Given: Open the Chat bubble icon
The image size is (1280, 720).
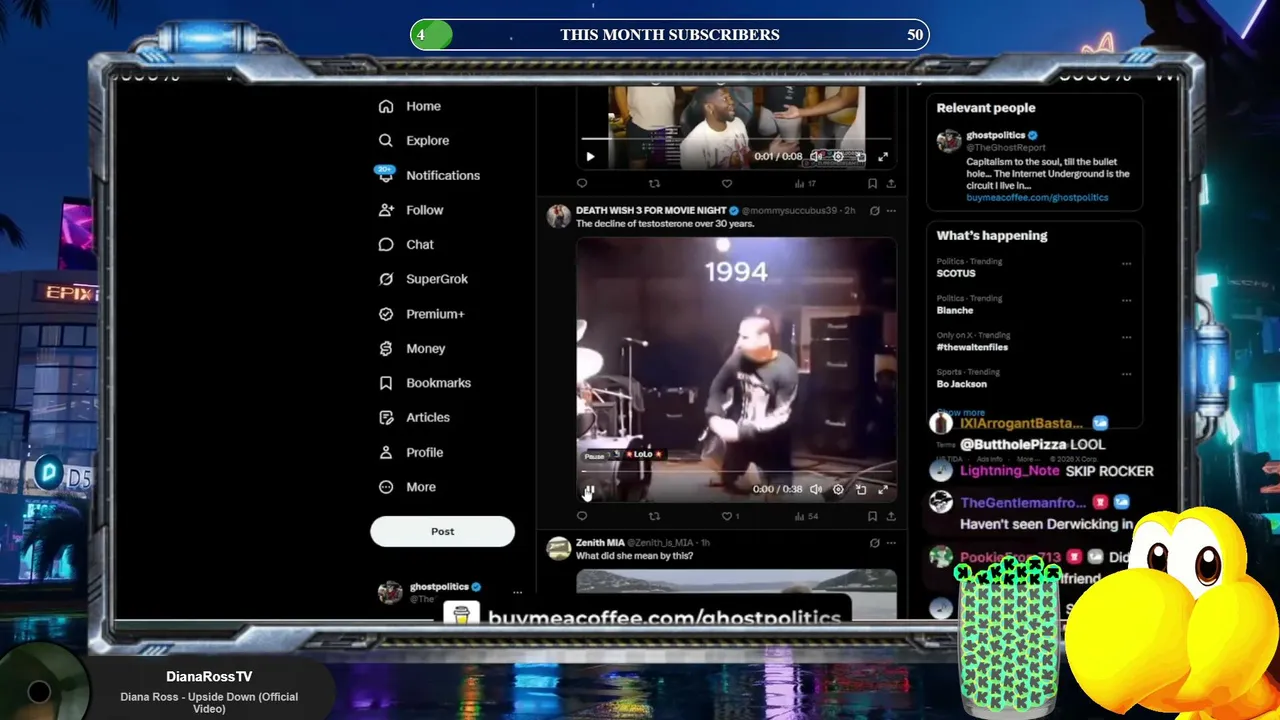Looking at the screenshot, I should (x=386, y=244).
